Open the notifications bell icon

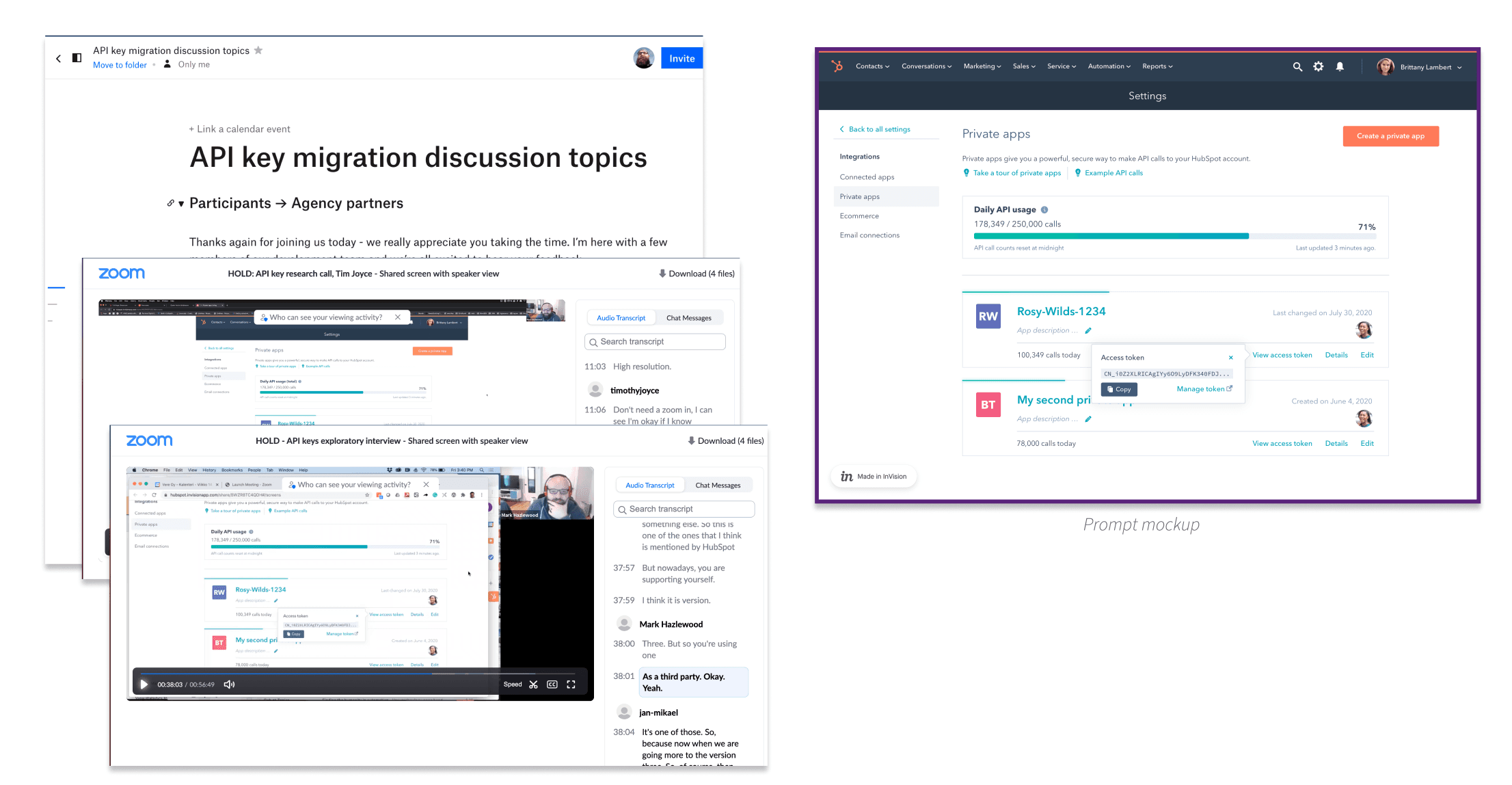click(1340, 67)
